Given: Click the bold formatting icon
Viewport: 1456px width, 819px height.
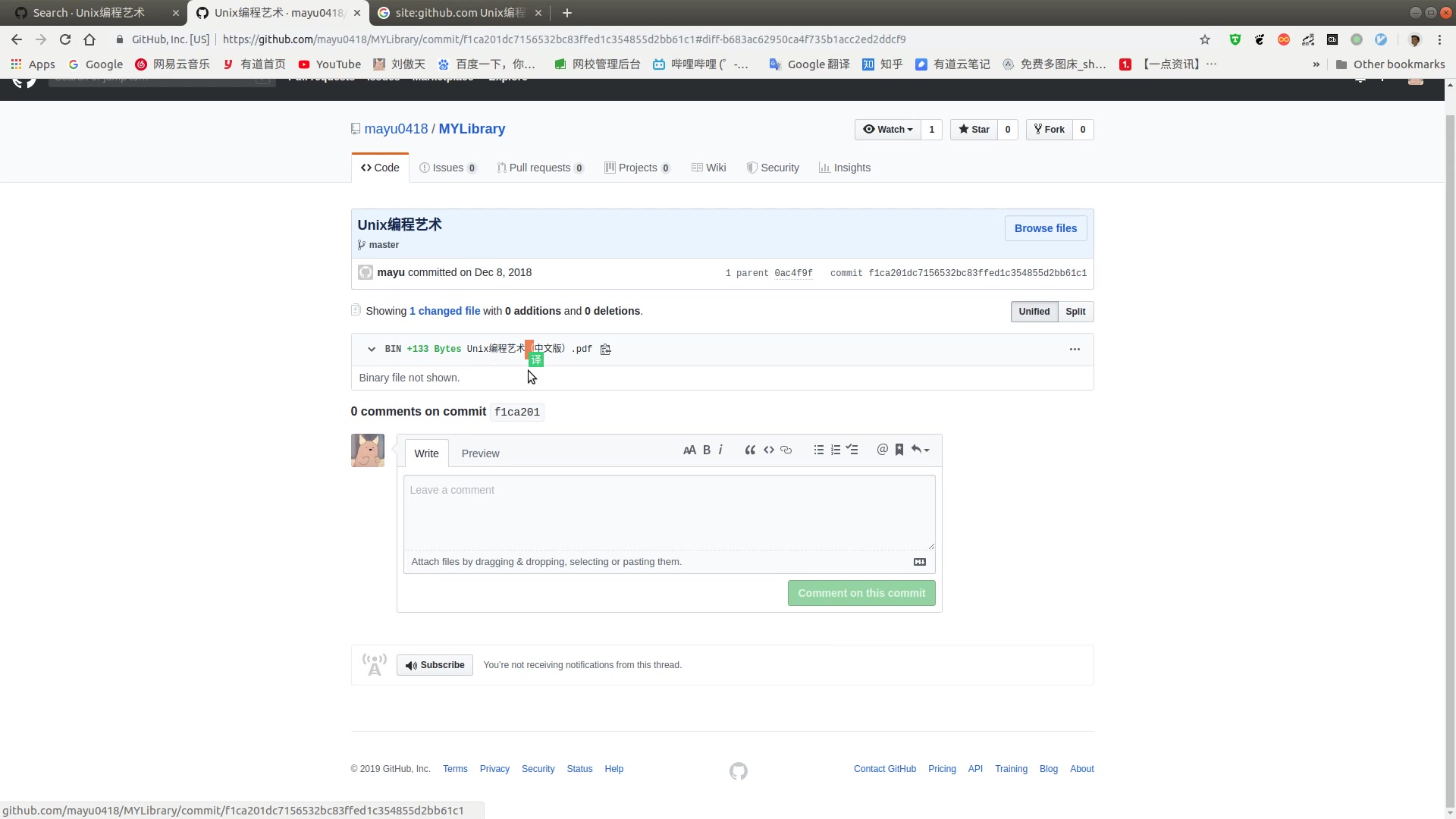Looking at the screenshot, I should click(x=706, y=449).
